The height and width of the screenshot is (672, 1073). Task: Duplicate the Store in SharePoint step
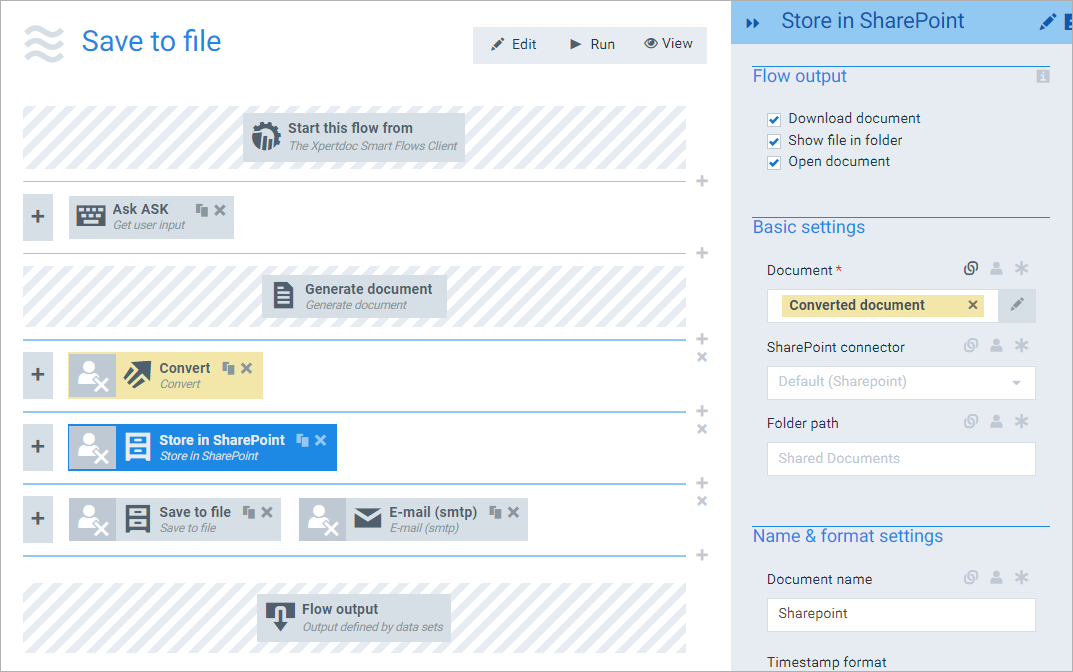tap(302, 440)
